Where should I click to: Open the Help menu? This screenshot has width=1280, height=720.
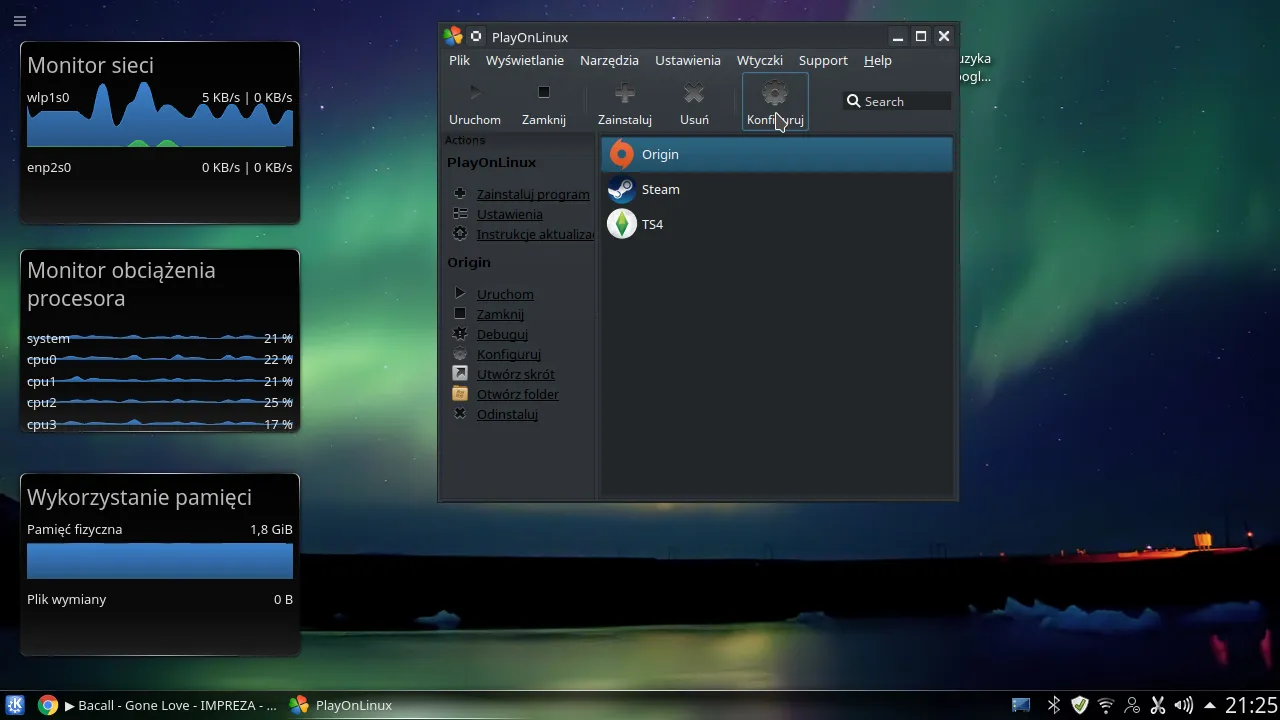tap(878, 60)
